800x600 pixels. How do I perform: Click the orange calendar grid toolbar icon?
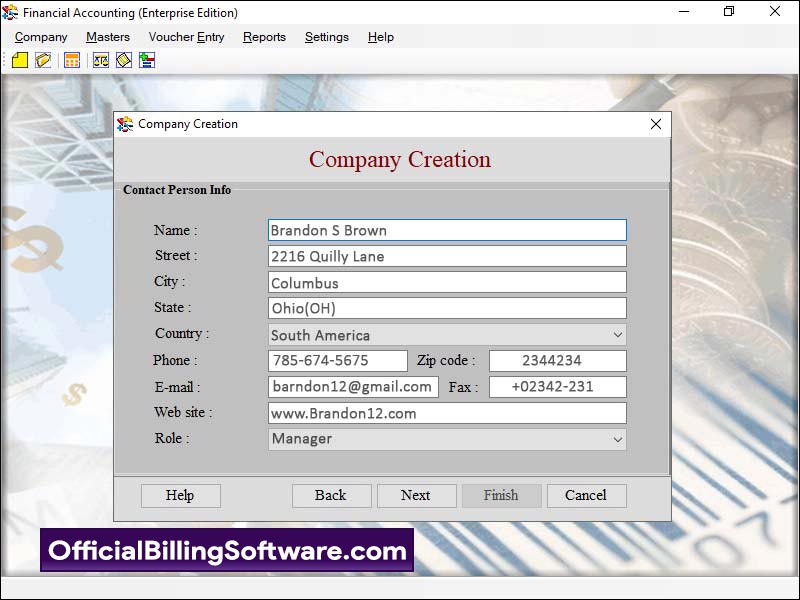pyautogui.click(x=72, y=61)
